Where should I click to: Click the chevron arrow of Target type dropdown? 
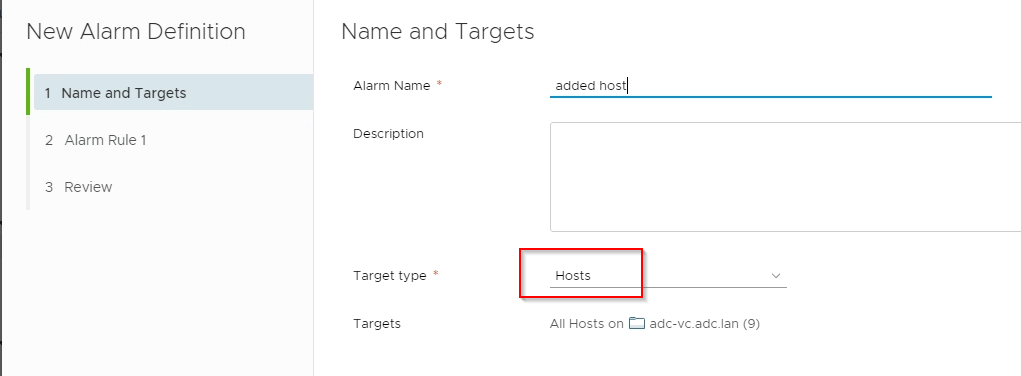[776, 276]
